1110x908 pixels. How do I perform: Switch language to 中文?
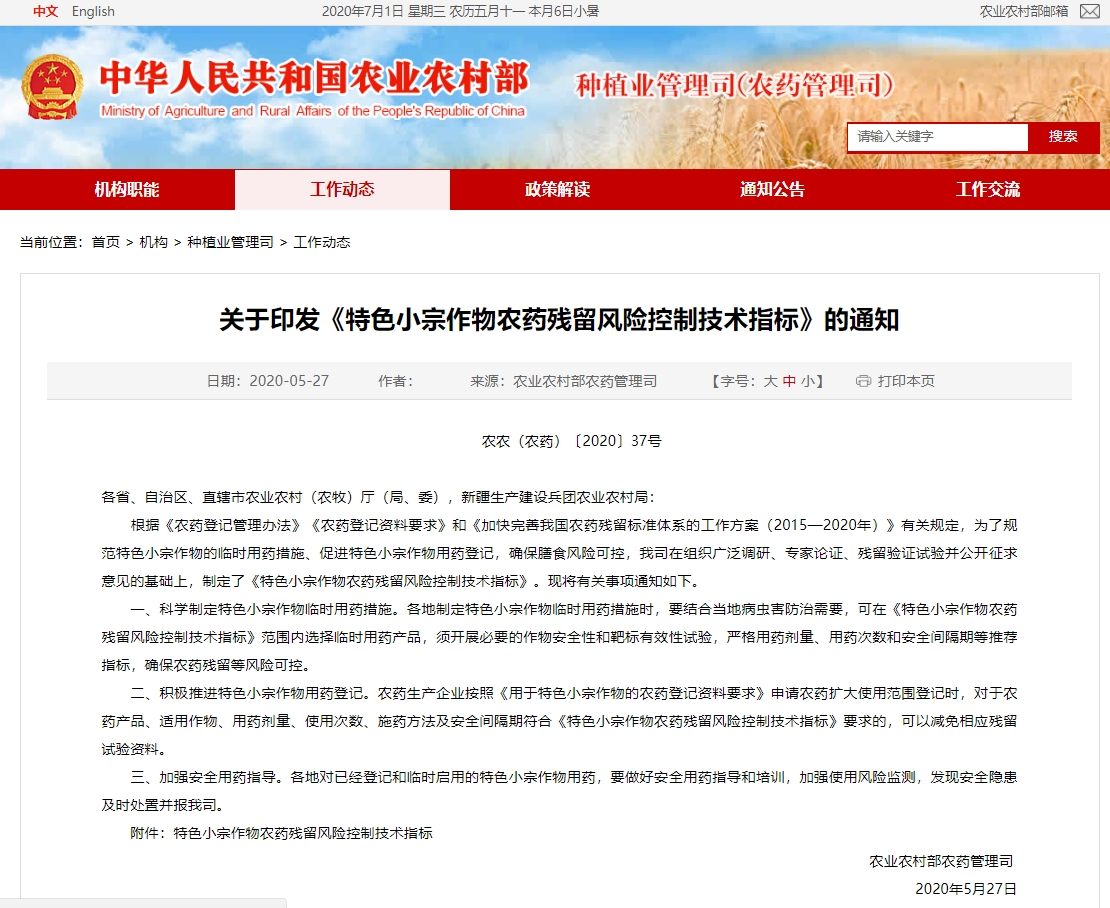pos(45,11)
